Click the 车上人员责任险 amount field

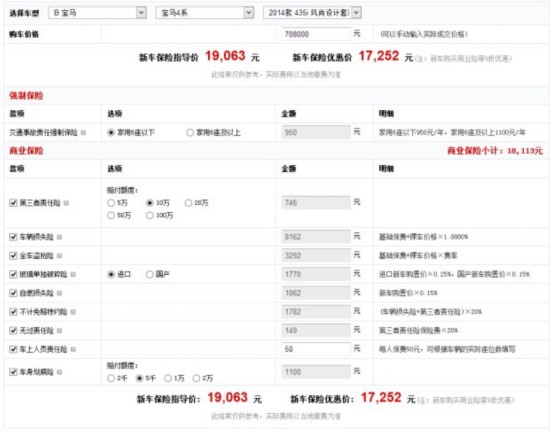(316, 349)
